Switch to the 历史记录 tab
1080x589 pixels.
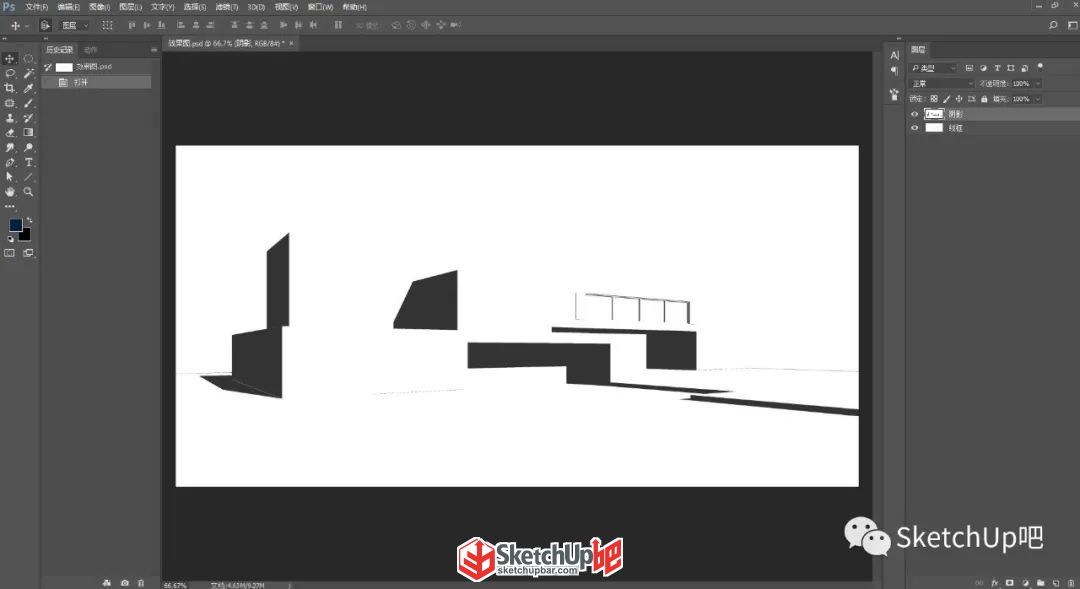pyautogui.click(x=59, y=50)
